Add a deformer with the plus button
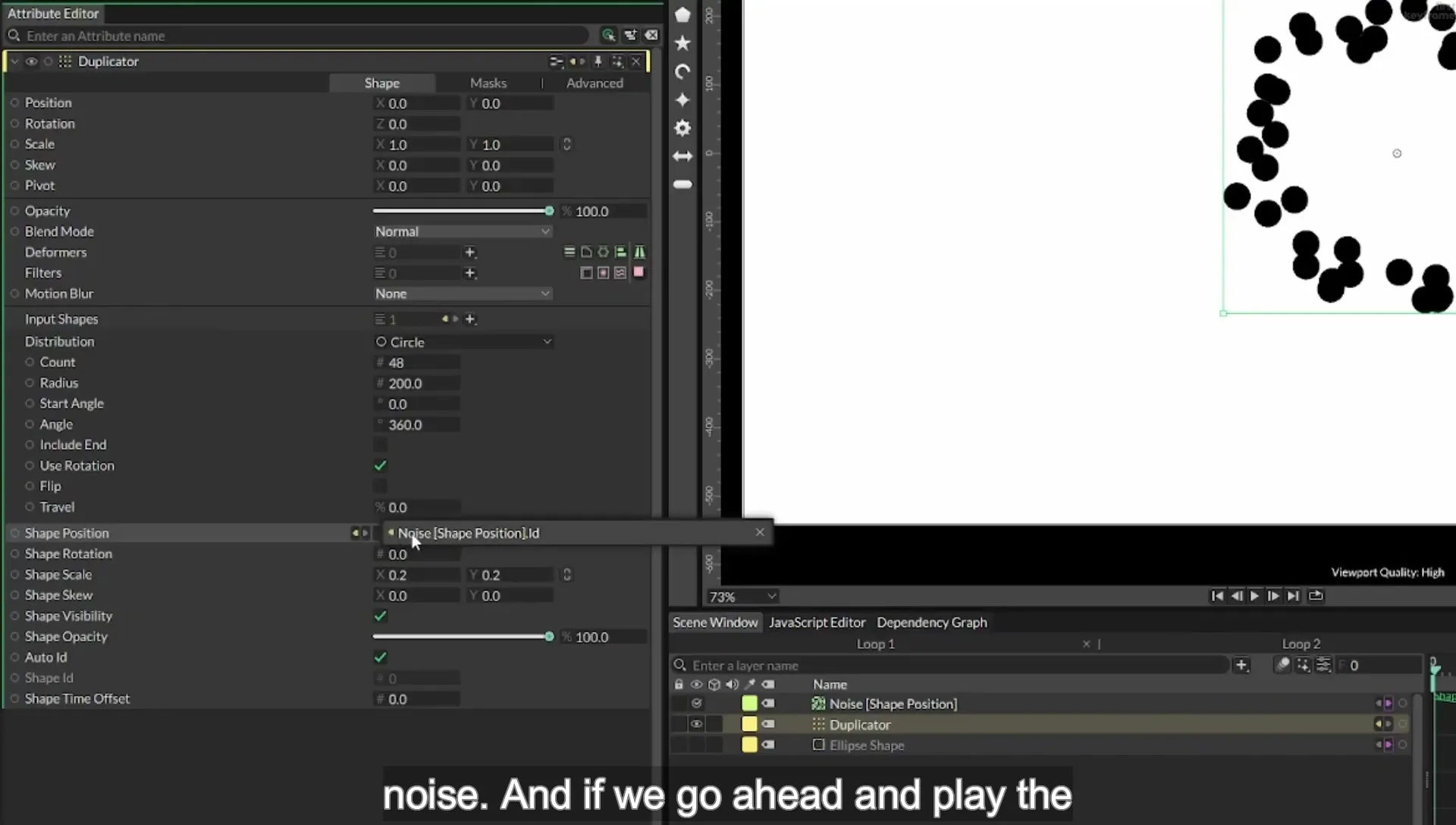1456x825 pixels. pos(469,252)
